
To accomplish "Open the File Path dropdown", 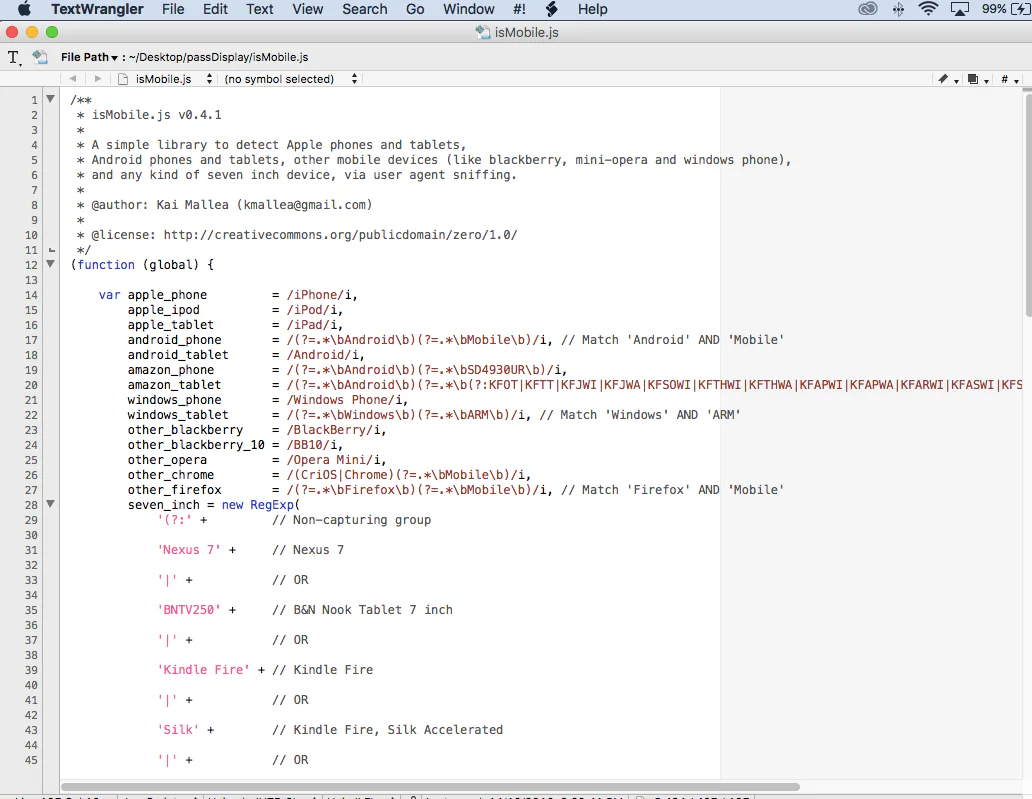I will tap(90, 57).
